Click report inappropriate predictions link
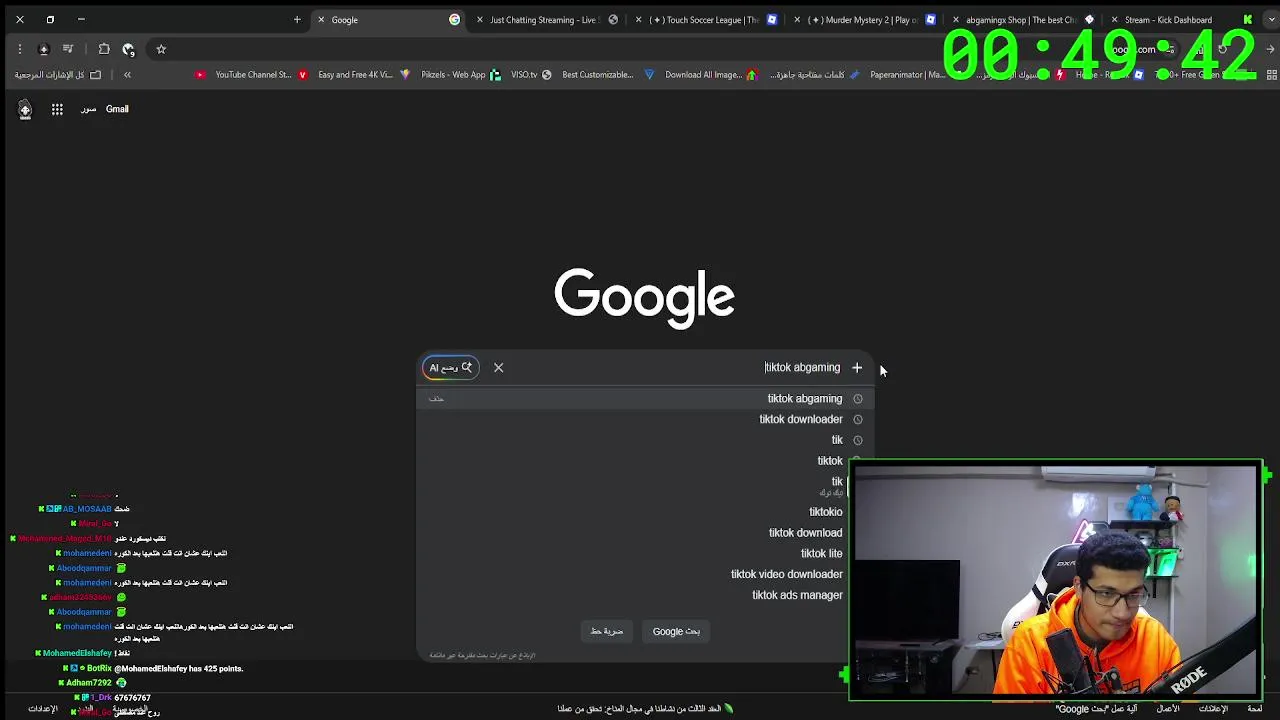The height and width of the screenshot is (720, 1280). 483,656
